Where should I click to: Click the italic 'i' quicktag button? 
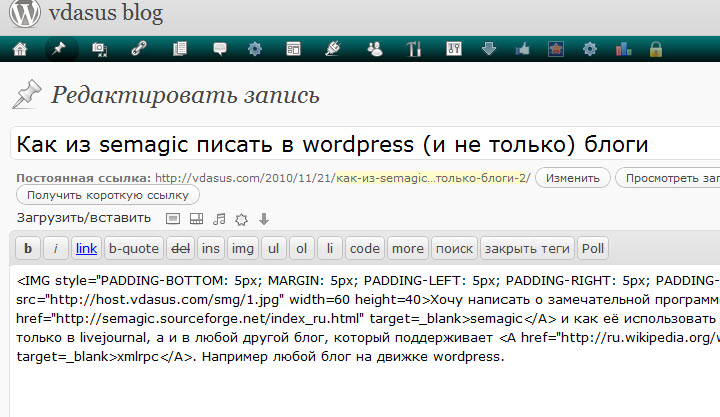click(56, 248)
